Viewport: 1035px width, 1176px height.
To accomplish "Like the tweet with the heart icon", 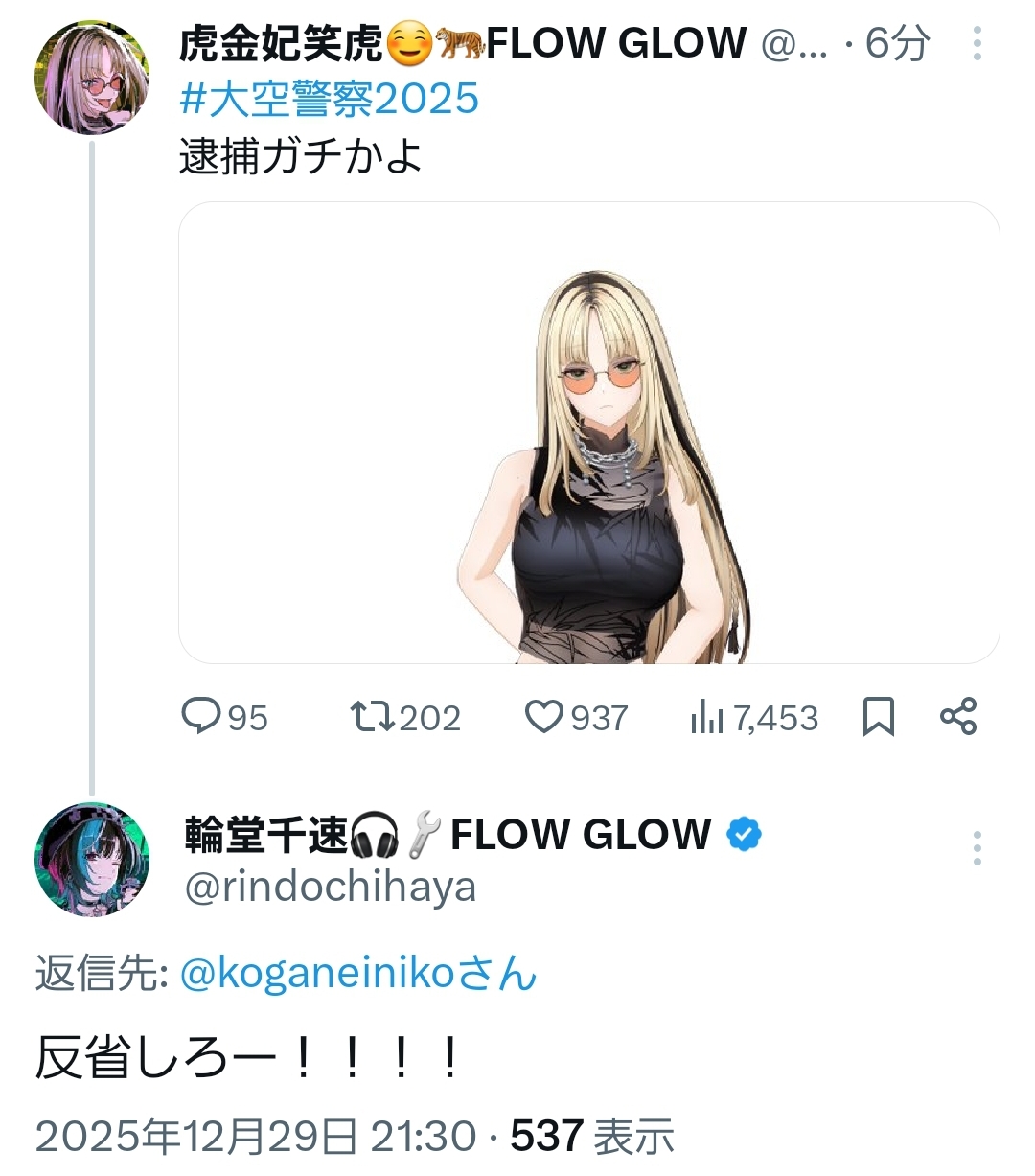I will pos(544,716).
